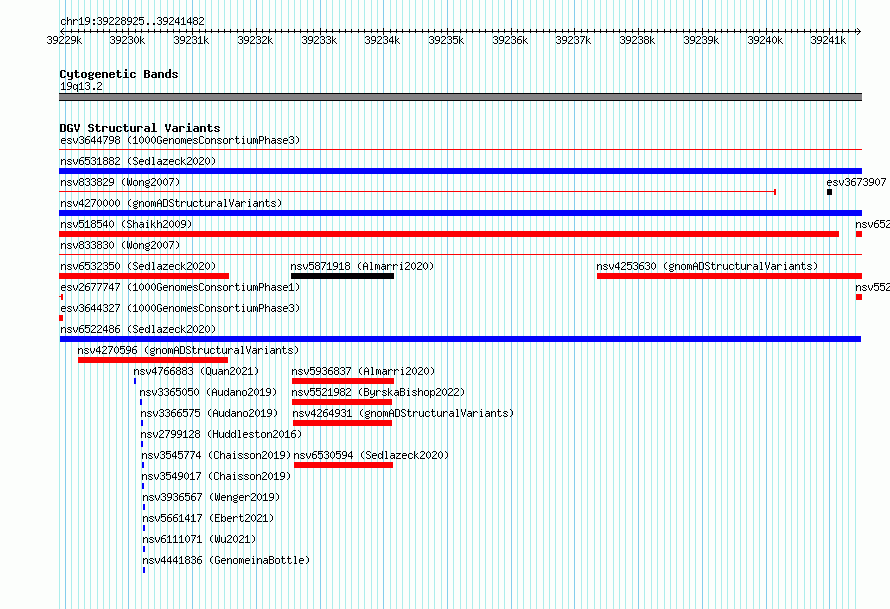Click nsv3936567 (Wenger2019) label
This screenshot has width=890, height=609.
(x=211, y=497)
